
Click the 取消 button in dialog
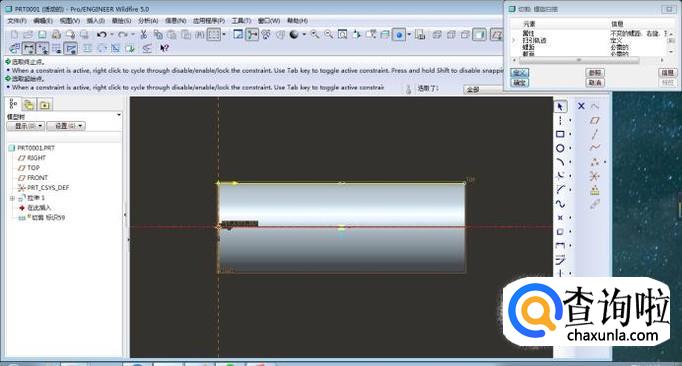tap(595, 82)
